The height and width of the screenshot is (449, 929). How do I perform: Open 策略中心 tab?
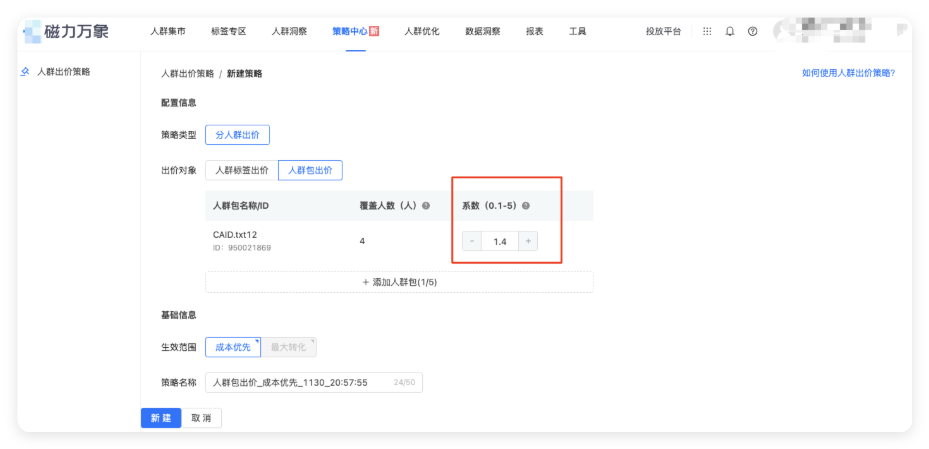point(350,31)
